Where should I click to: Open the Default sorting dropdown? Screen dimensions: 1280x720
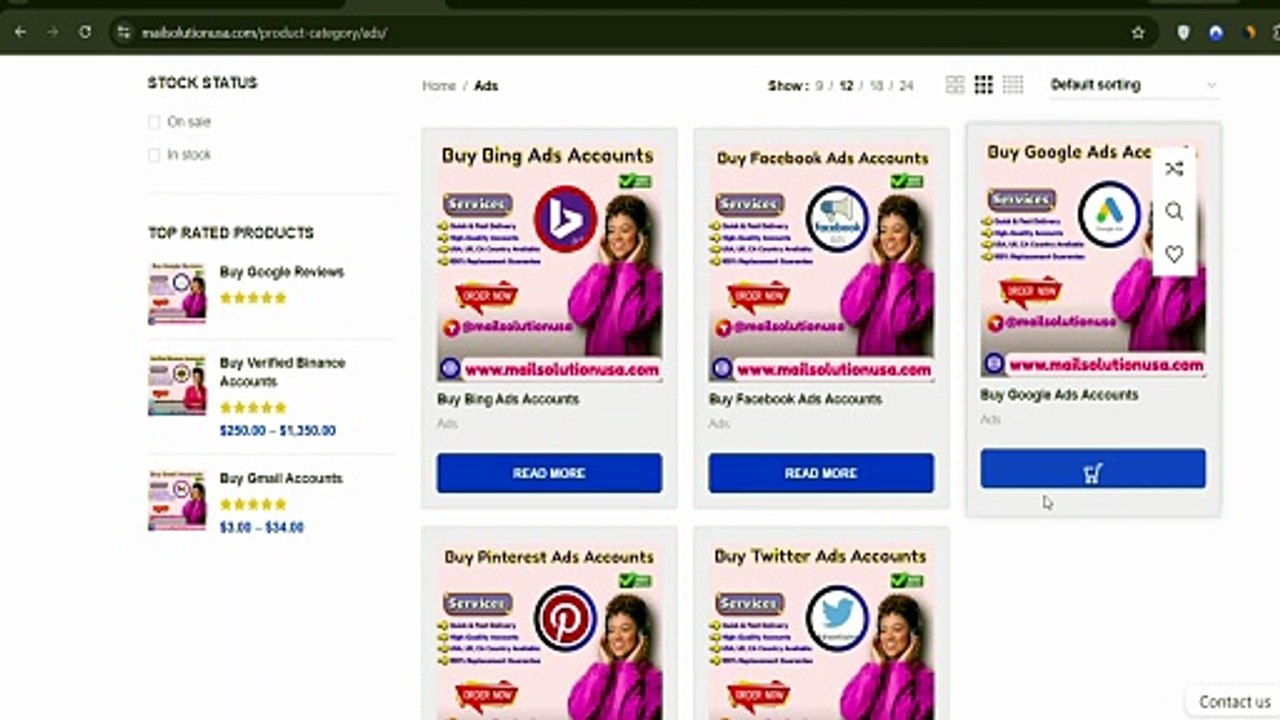pos(1134,85)
